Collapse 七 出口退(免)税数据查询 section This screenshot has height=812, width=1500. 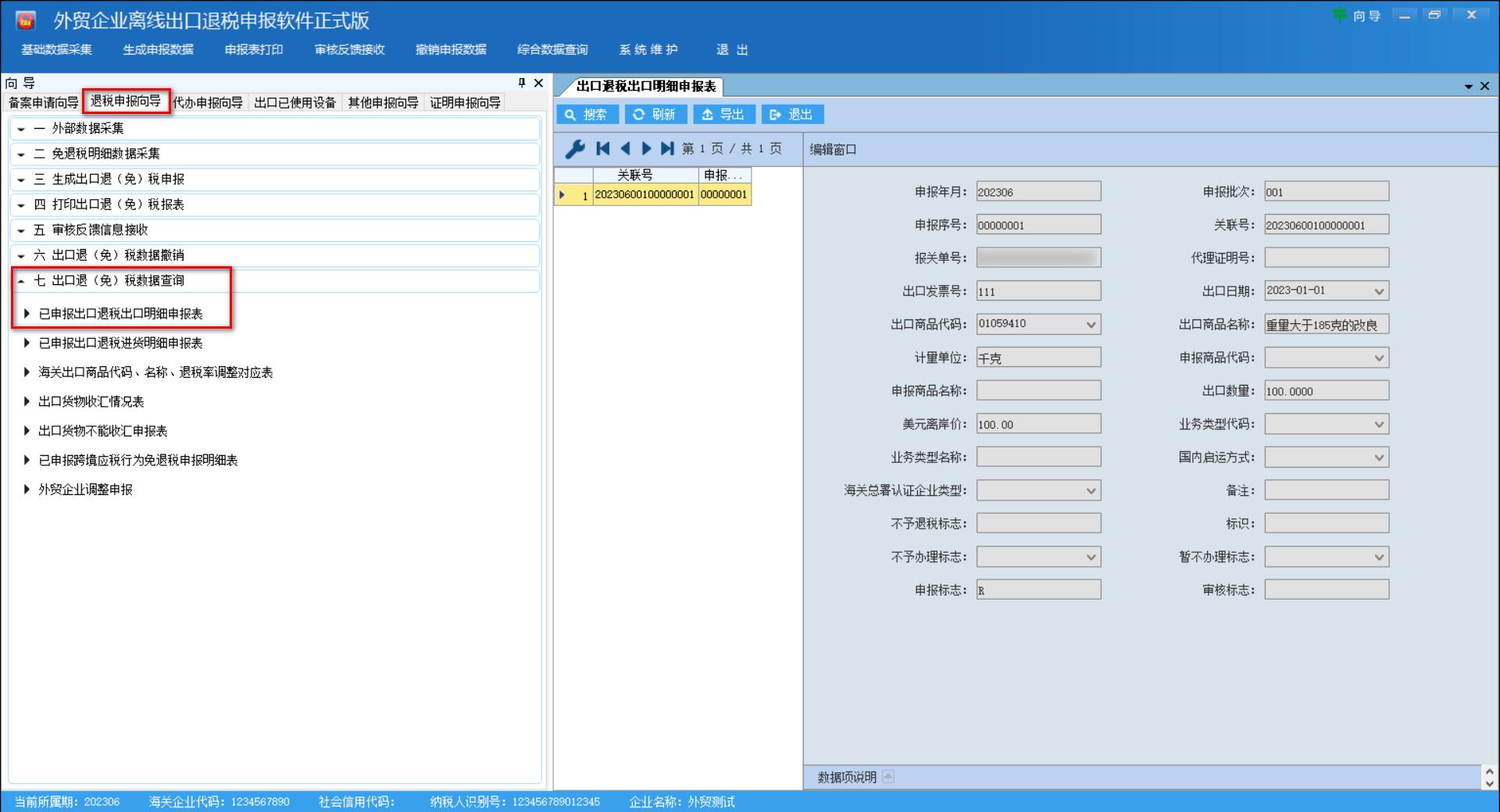pyautogui.click(x=21, y=281)
